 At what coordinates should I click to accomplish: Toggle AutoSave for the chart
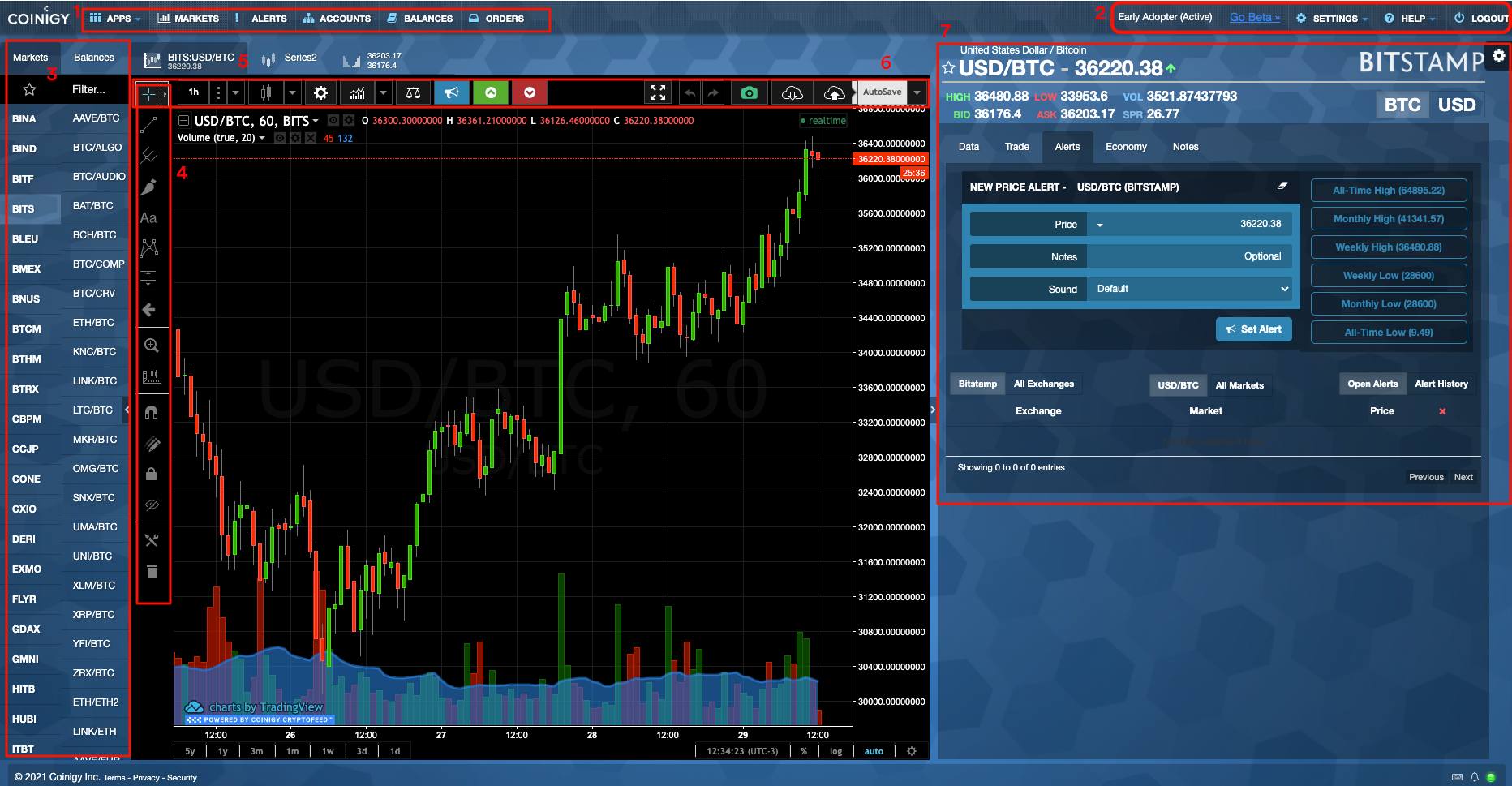tap(882, 92)
